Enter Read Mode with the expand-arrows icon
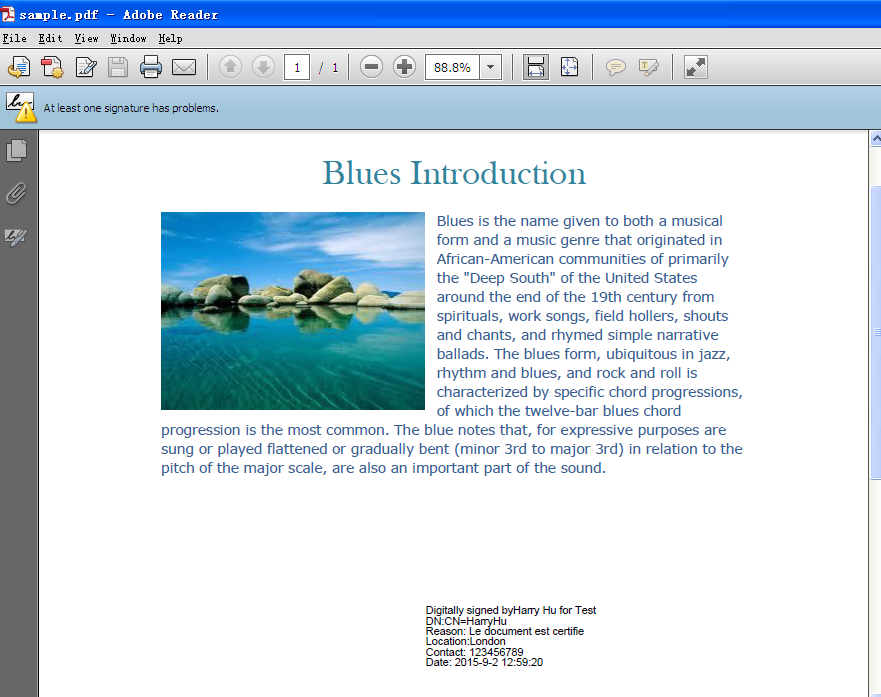 coord(696,67)
